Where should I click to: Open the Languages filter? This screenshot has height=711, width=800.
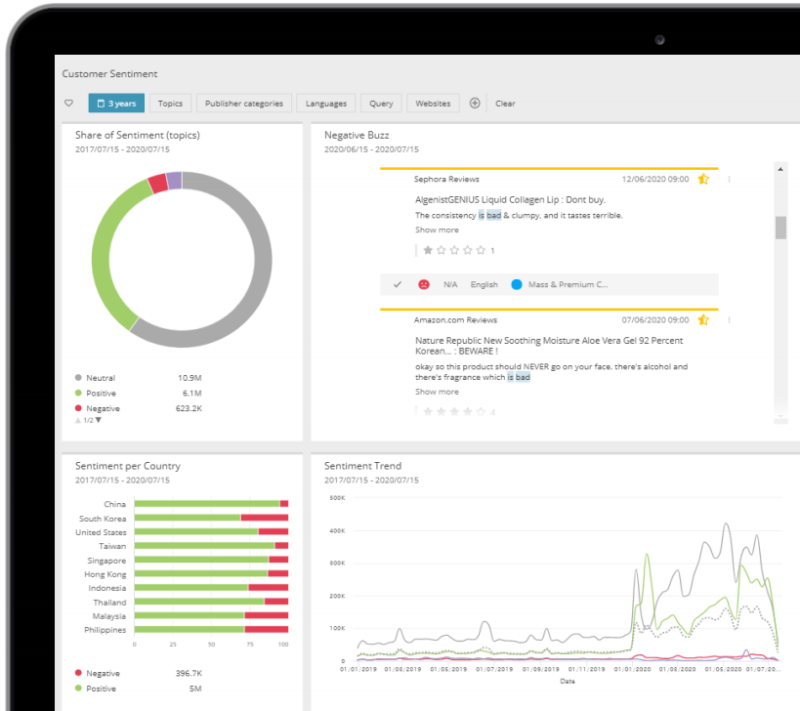(x=326, y=103)
